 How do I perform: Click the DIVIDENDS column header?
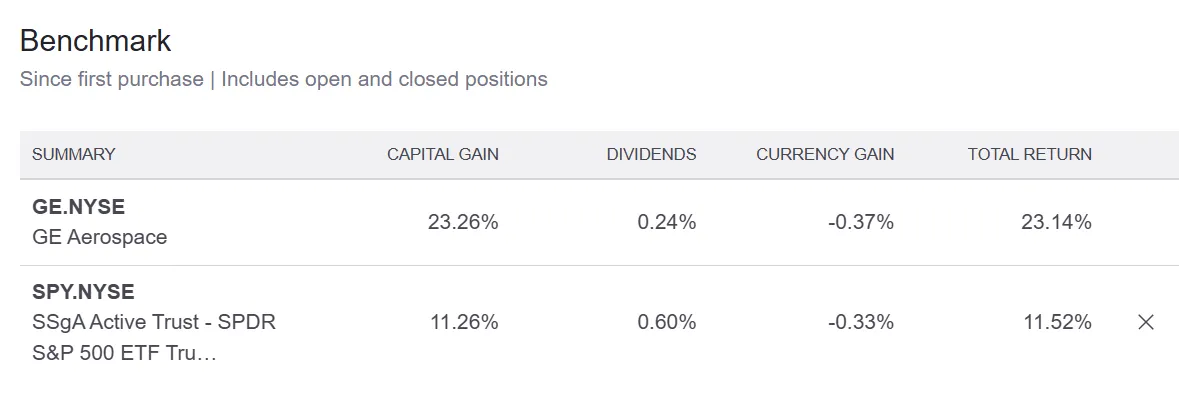click(x=651, y=154)
